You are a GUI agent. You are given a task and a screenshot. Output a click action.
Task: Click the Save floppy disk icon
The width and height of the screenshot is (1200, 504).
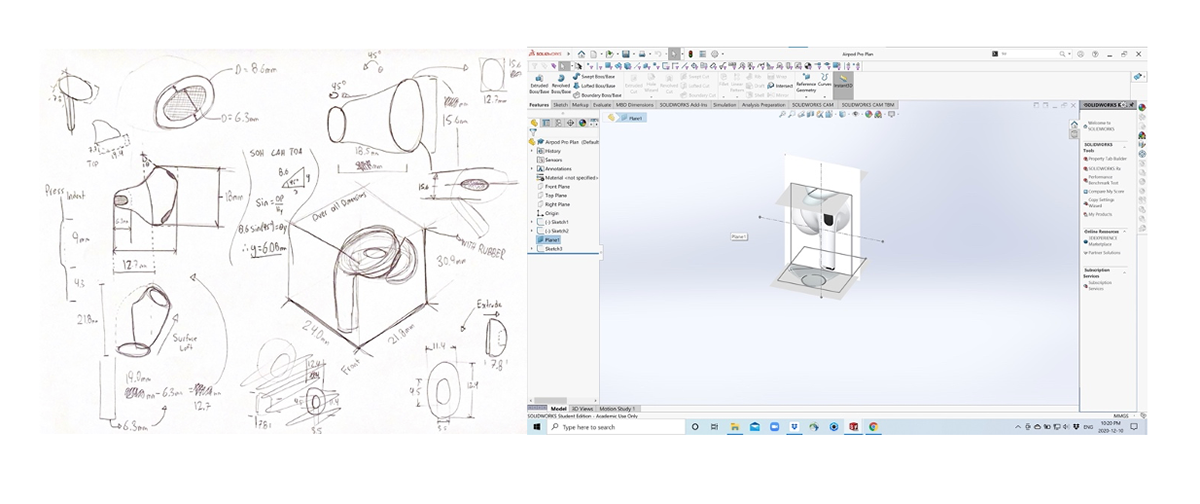626,54
